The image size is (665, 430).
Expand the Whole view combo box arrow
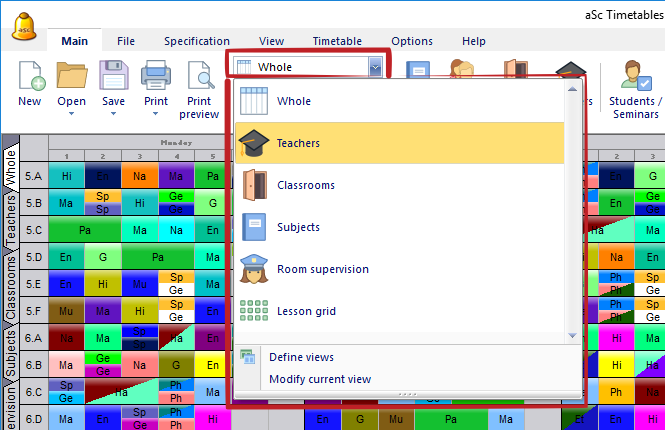375,67
